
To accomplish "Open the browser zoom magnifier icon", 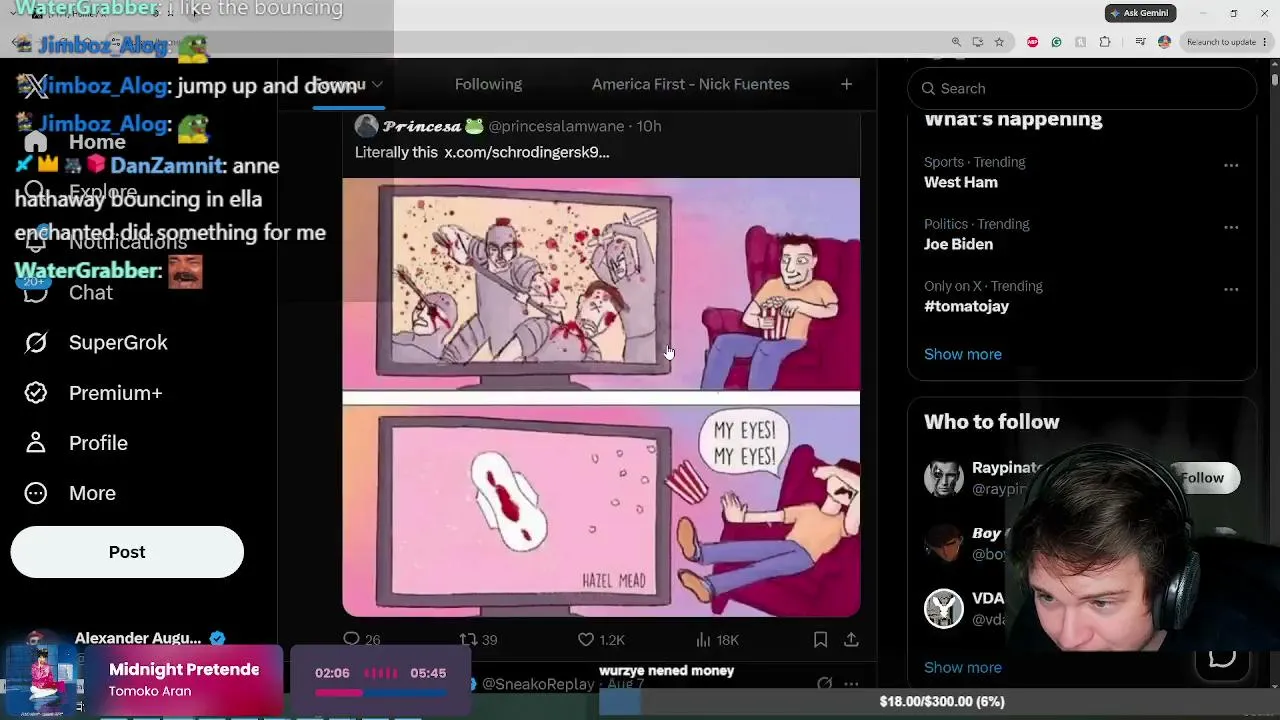I will coord(956,42).
